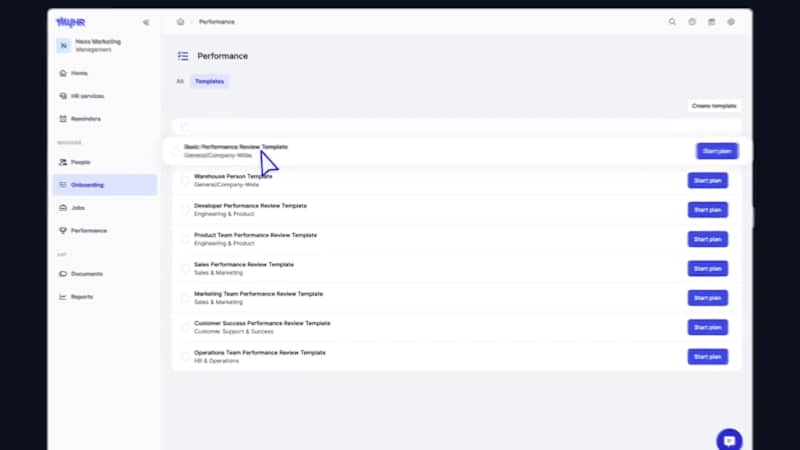The width and height of the screenshot is (800, 450).
Task: Click the Reminders icon in the sidebar
Action: [x=63, y=119]
